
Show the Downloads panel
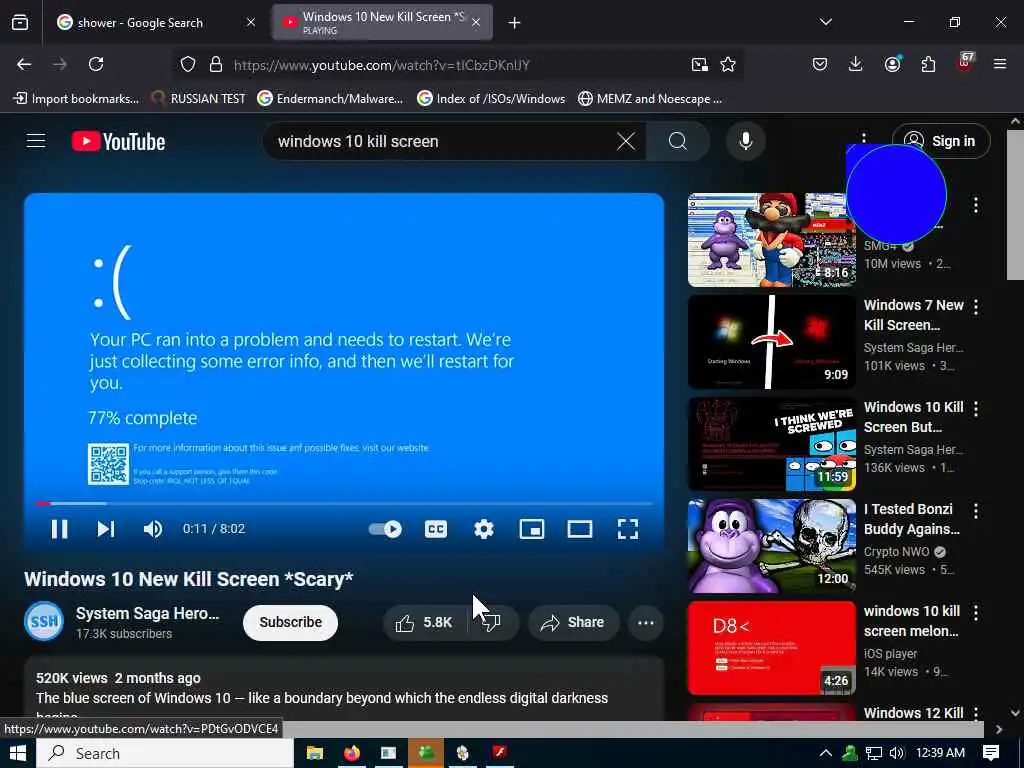pyautogui.click(x=856, y=64)
